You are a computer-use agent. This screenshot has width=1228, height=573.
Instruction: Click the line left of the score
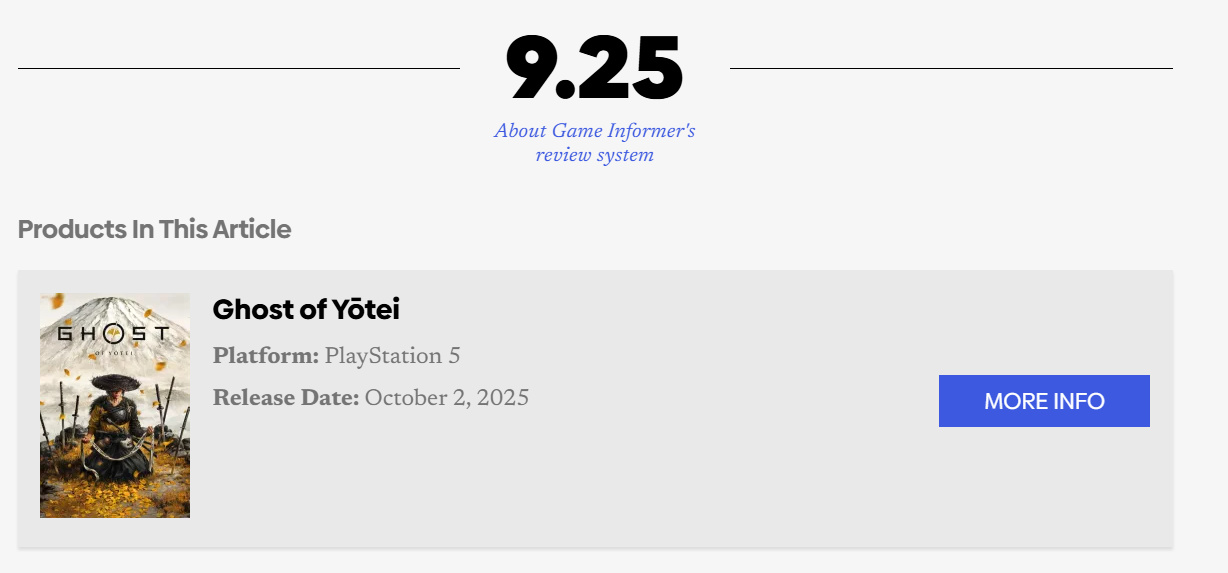(x=238, y=69)
